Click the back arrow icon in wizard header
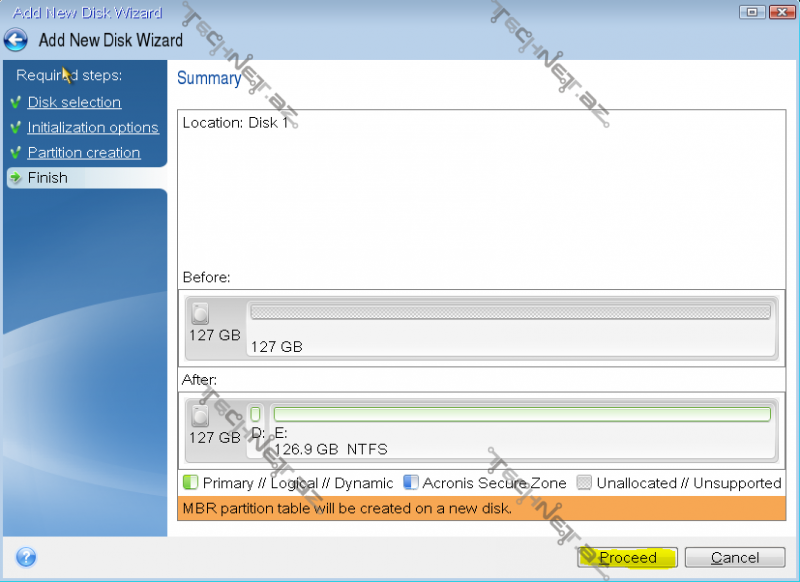Screen dimensions: 800x582 click(16, 41)
